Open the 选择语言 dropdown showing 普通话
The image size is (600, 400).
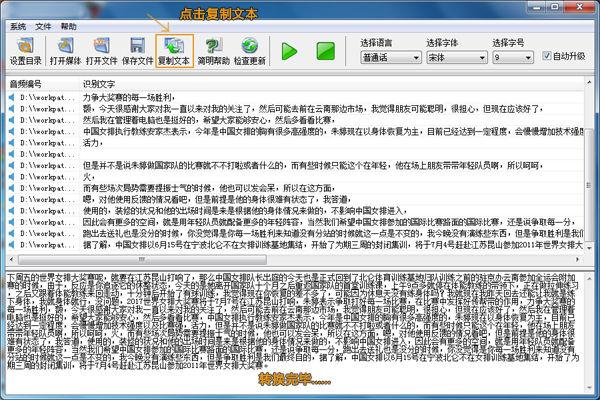[x=390, y=57]
